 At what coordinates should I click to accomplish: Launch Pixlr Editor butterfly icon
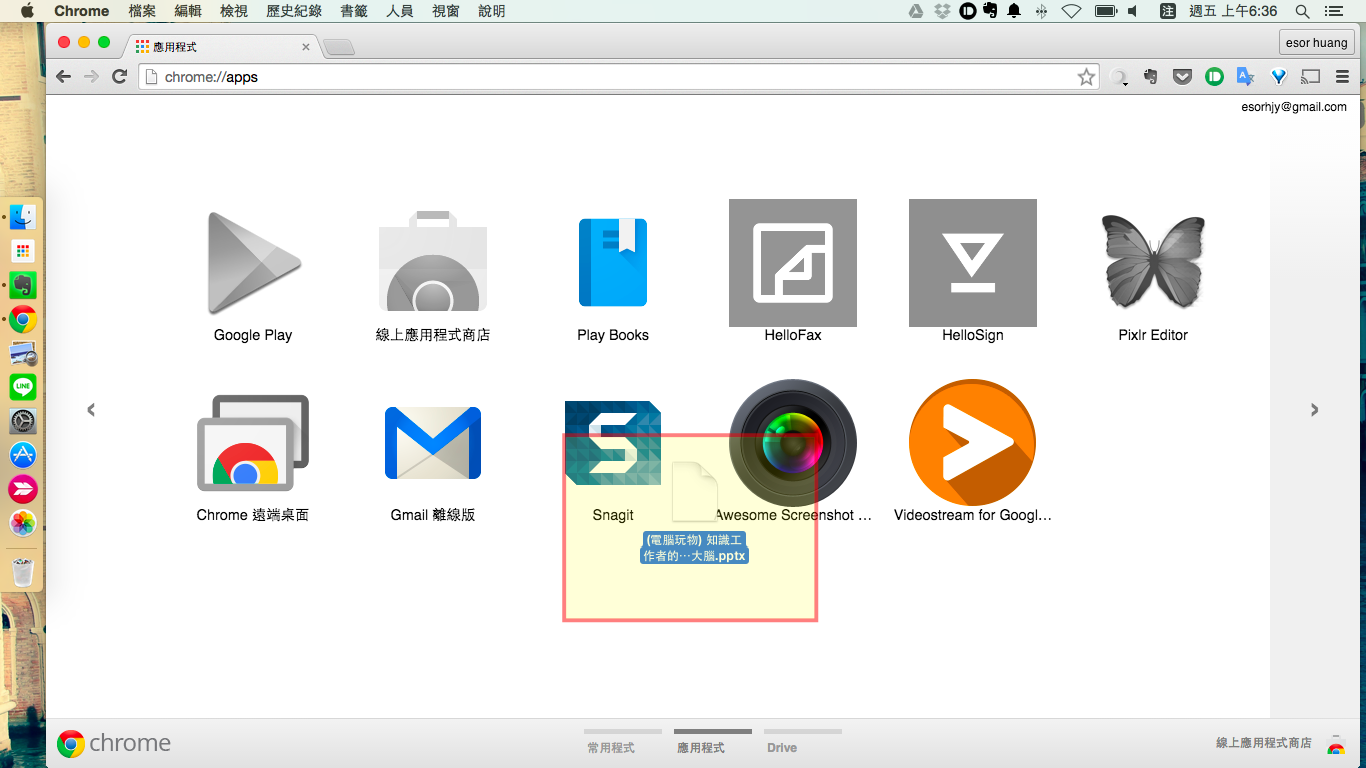pos(1153,263)
